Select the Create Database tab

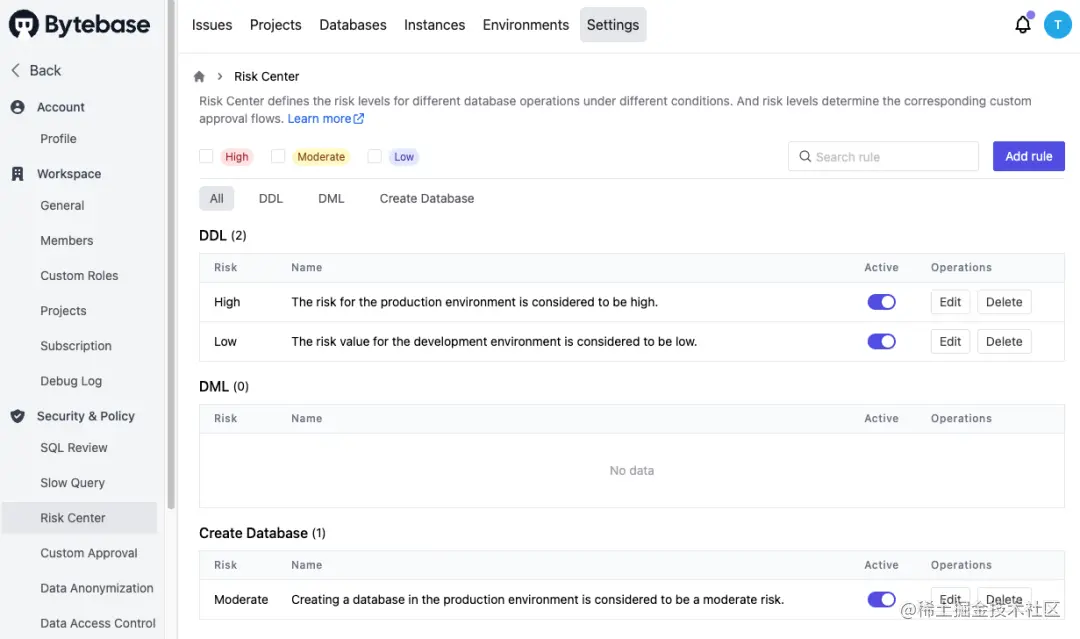point(426,198)
